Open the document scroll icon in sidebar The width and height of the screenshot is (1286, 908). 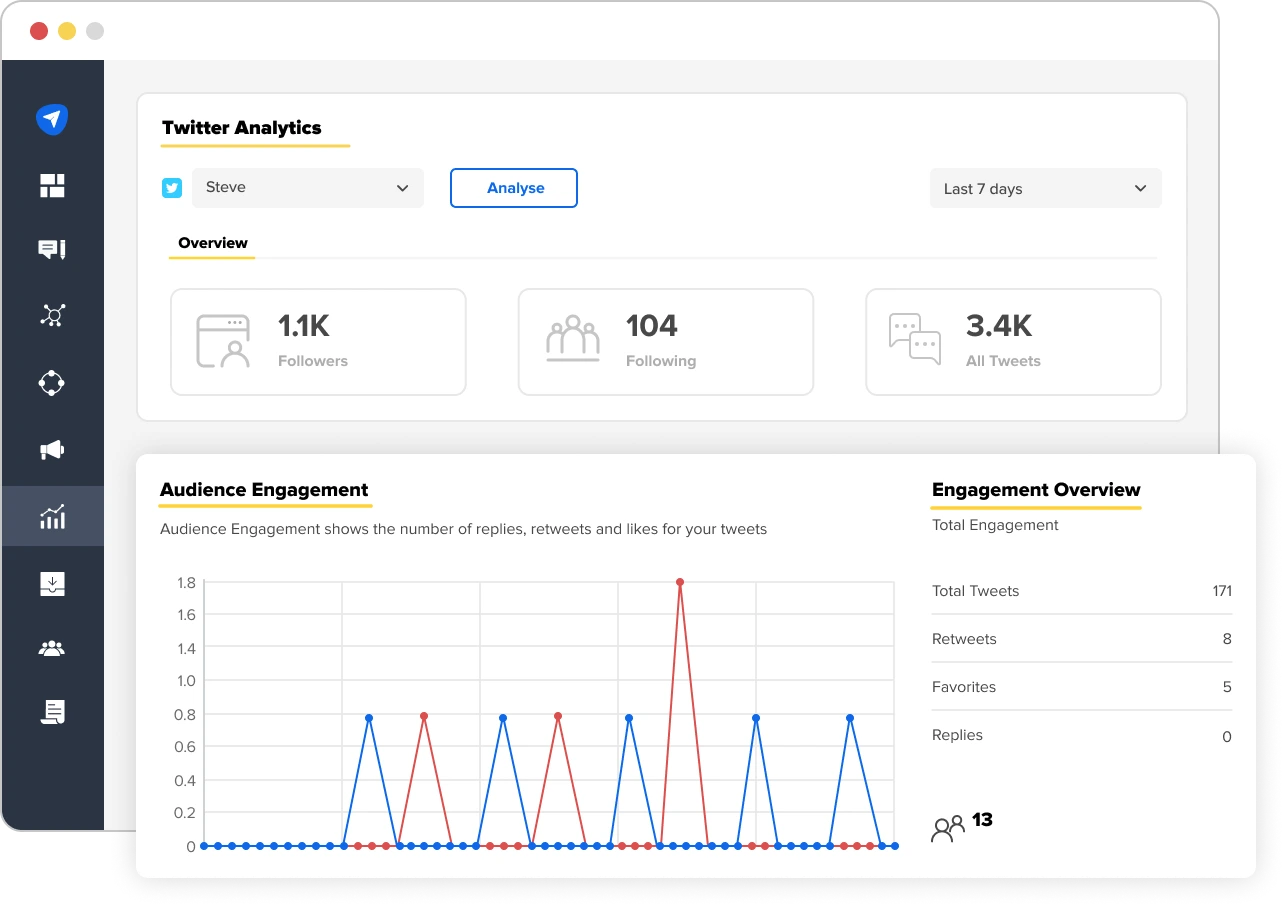coord(52,711)
